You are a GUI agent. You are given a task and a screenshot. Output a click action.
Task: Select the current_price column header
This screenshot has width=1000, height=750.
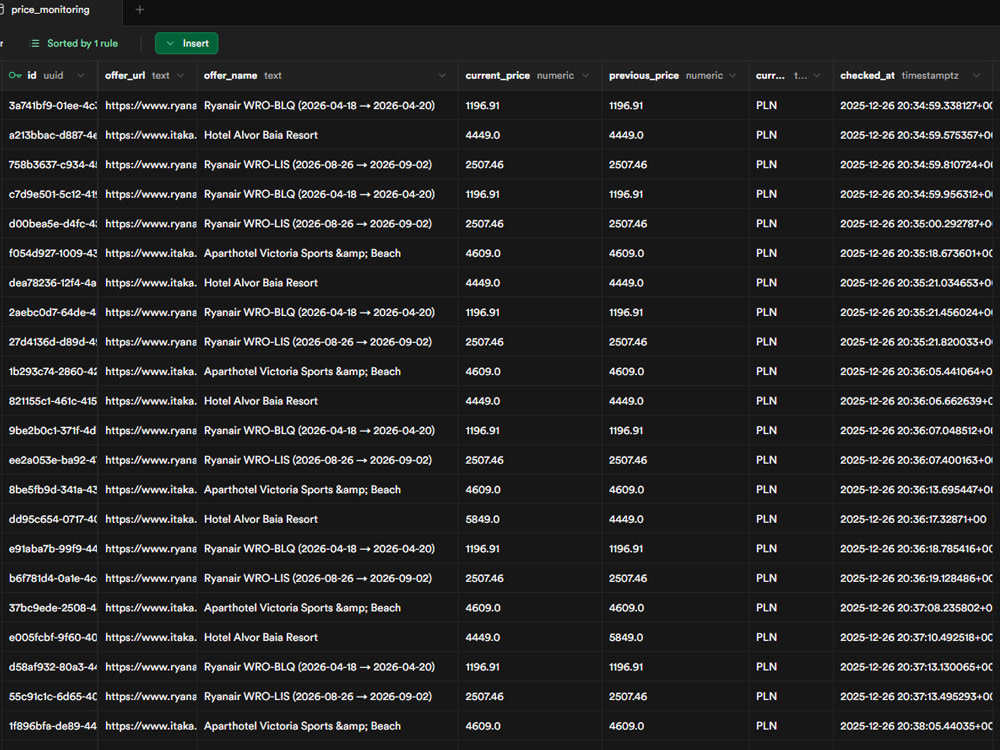(x=530, y=75)
